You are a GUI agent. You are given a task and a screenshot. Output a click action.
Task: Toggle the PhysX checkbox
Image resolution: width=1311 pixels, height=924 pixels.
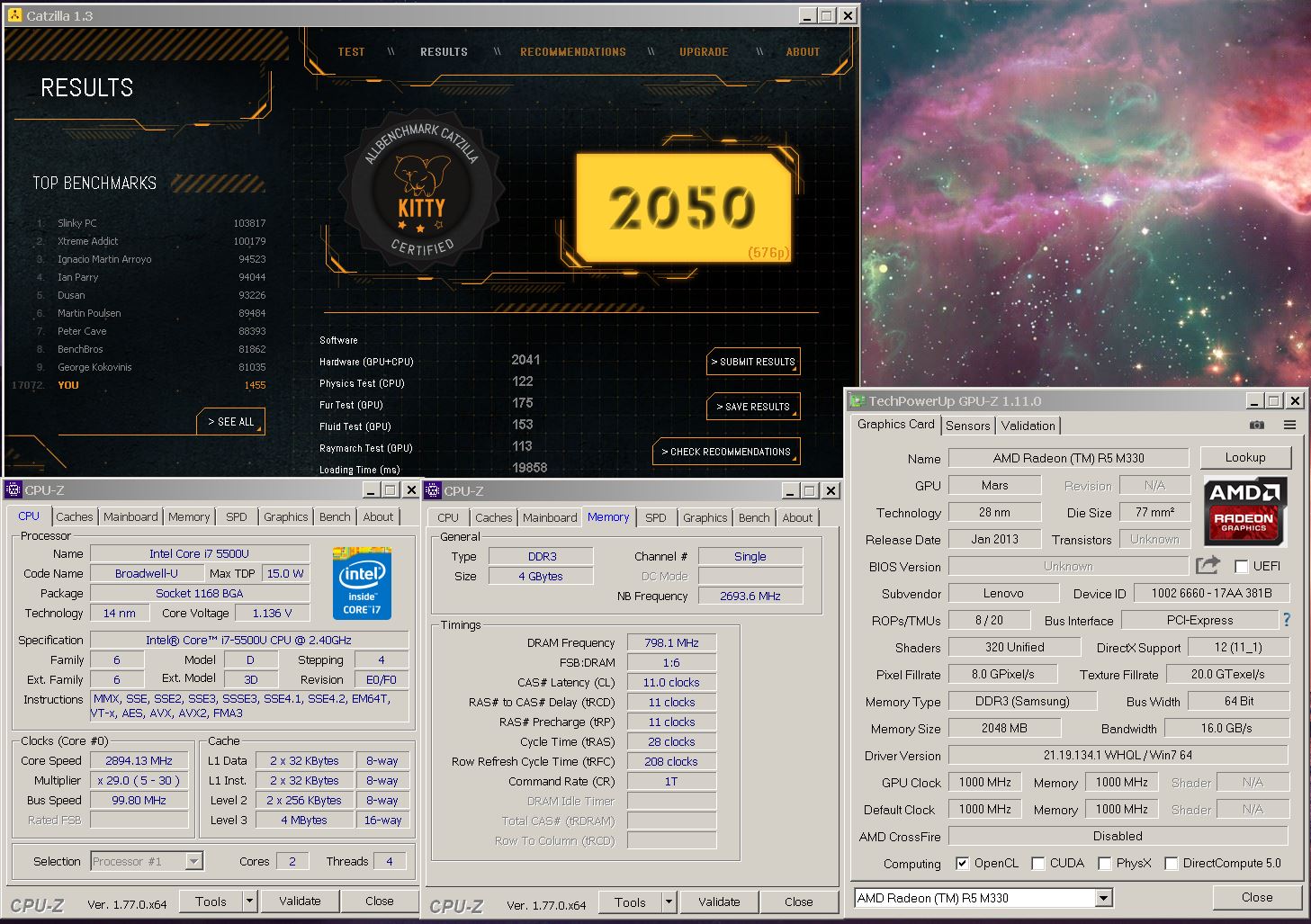point(1104,863)
